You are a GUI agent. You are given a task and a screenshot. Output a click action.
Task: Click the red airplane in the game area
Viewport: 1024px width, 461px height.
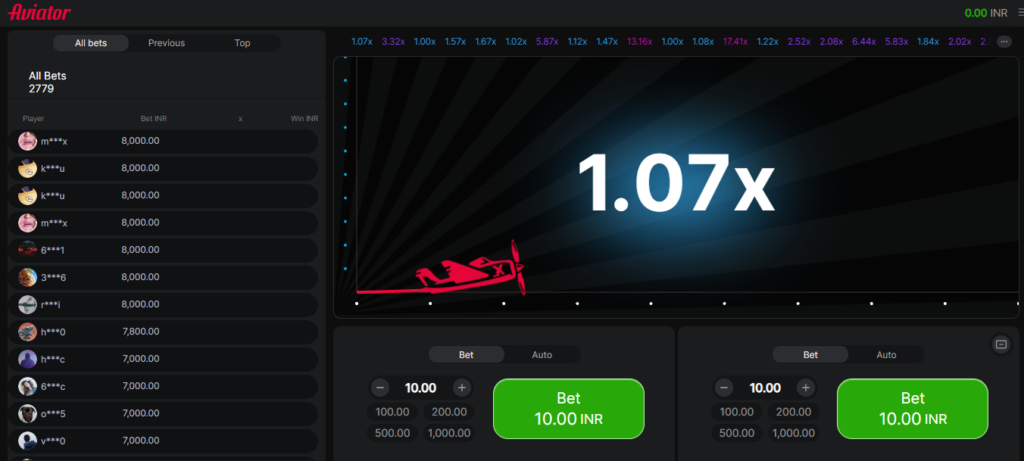point(470,270)
